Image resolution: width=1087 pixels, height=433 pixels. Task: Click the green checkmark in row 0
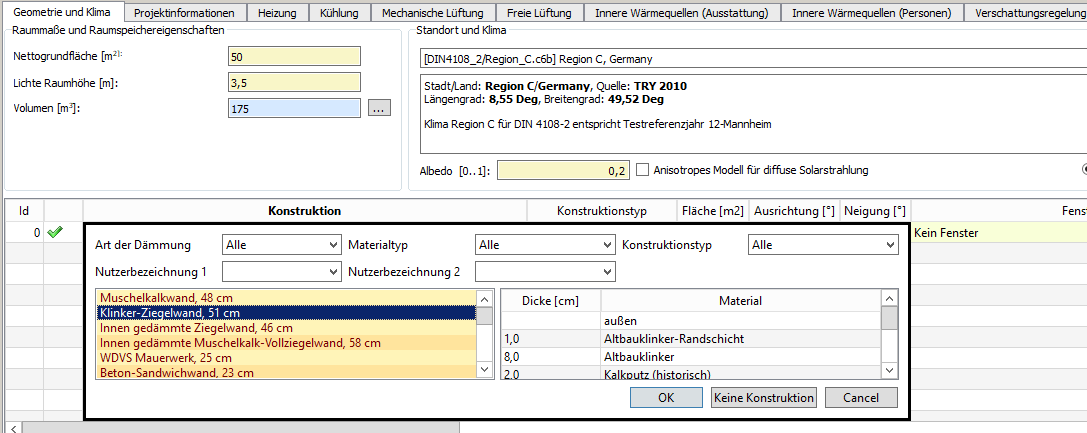click(54, 233)
